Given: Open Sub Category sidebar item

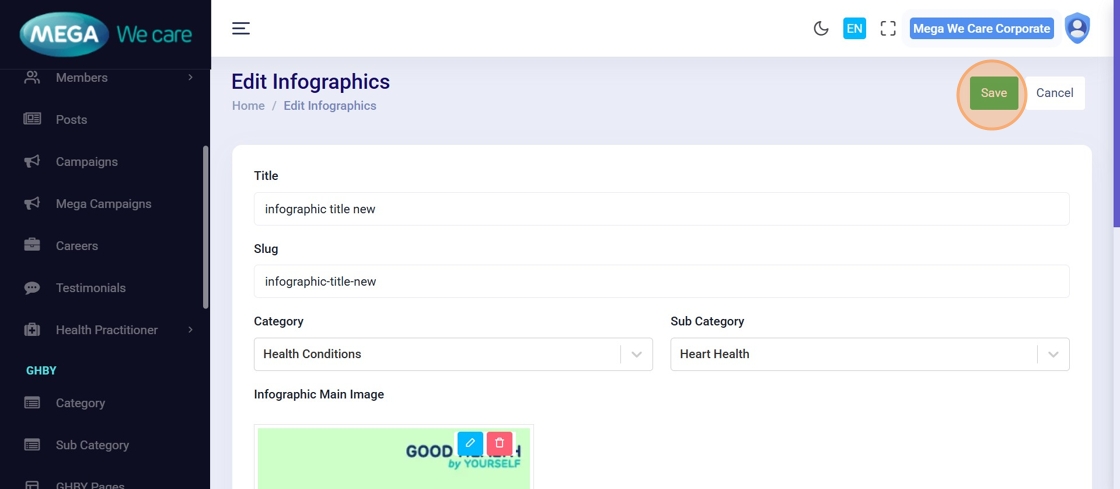Looking at the screenshot, I should pos(92,445).
